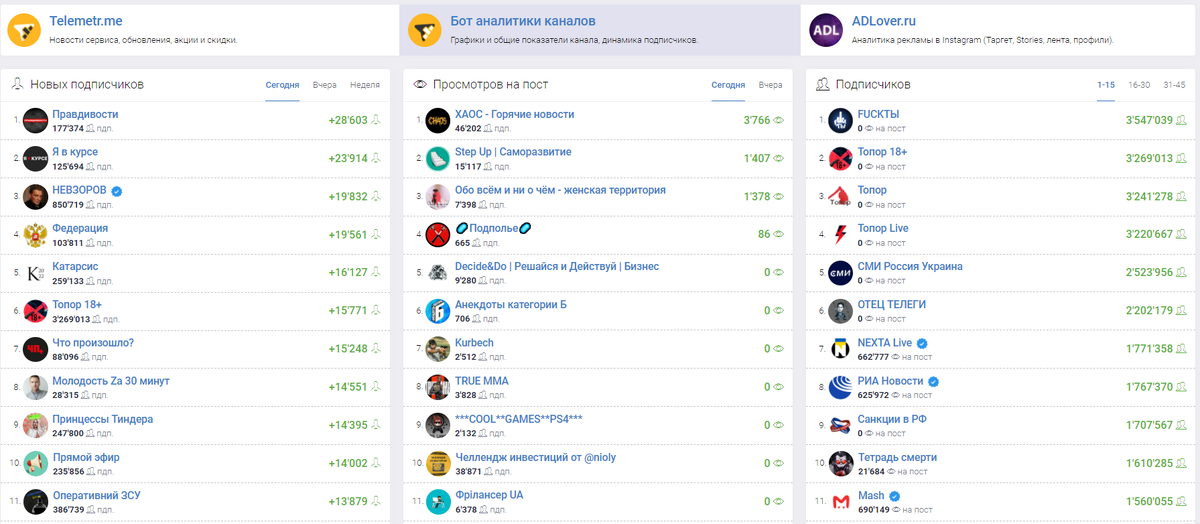Open the Telemetr.me yellow logo icon
The width and height of the screenshot is (1200, 524).
click(x=24, y=31)
